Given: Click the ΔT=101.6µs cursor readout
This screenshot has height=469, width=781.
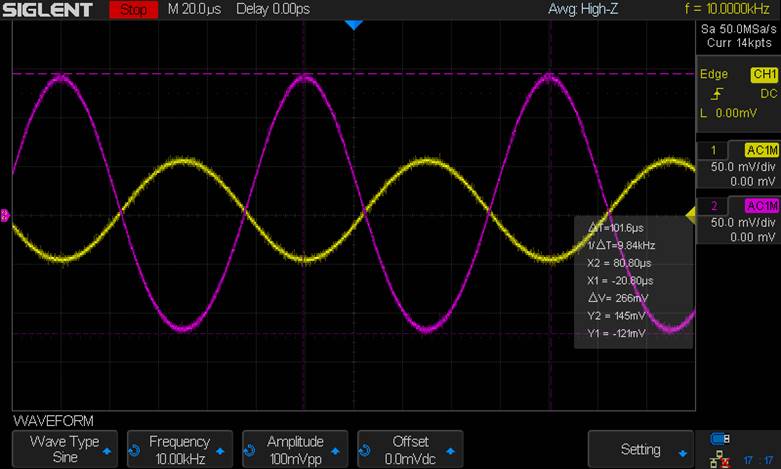Looking at the screenshot, I should [616, 228].
